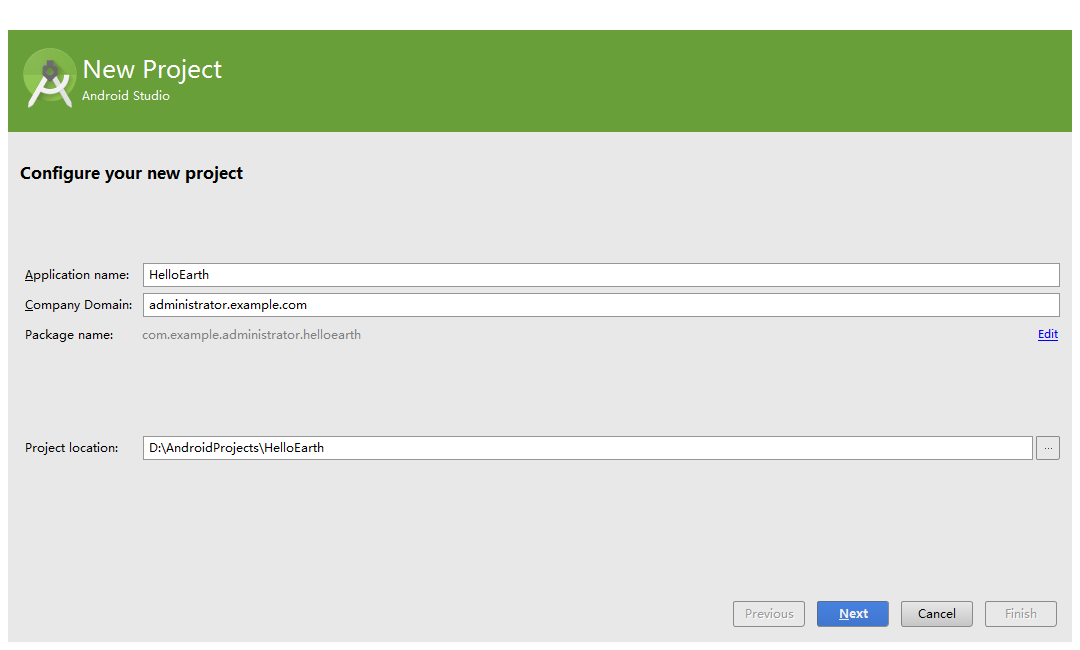
Task: Click the 'Application name:' label
Action: click(77, 275)
